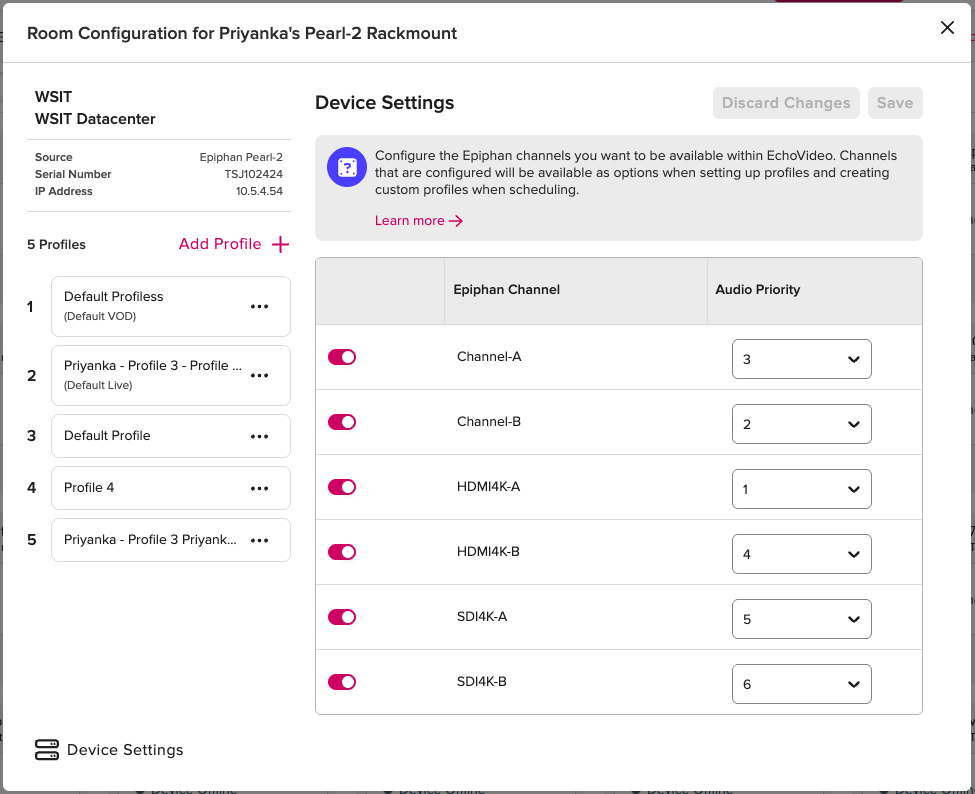Viewport: 975px width, 794px height.
Task: Open options menu for profile 5 Priyanka
Action: coord(259,540)
